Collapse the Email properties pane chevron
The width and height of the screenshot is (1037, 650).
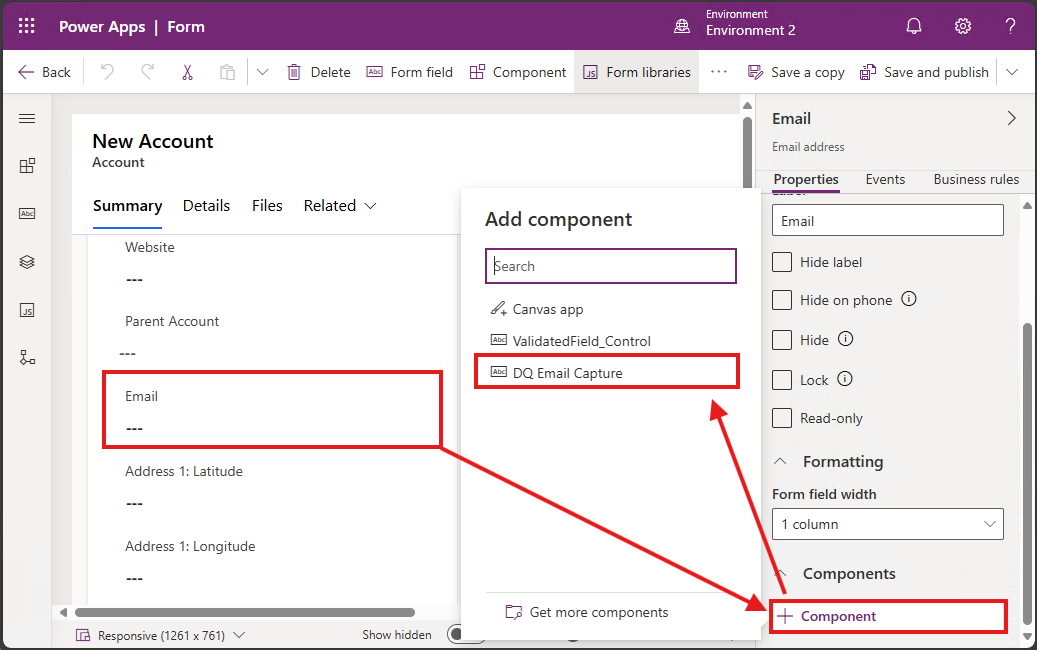[1011, 118]
